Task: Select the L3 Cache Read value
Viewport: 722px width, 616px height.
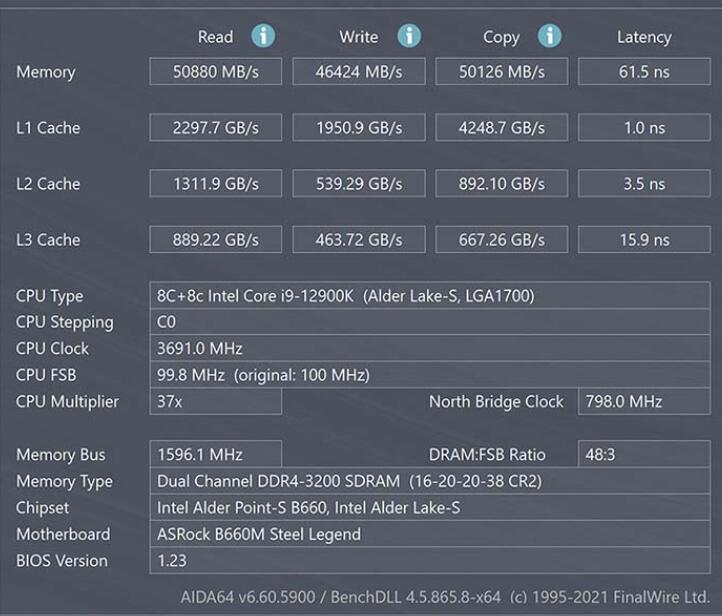Action: point(215,240)
